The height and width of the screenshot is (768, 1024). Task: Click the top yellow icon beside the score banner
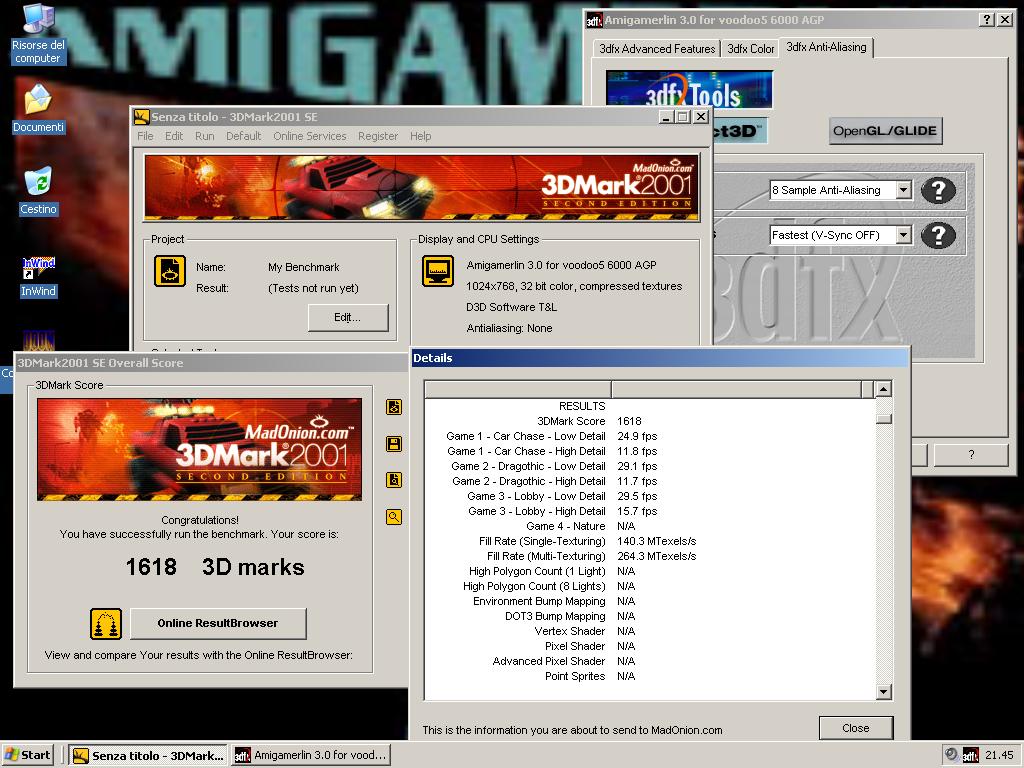click(394, 407)
